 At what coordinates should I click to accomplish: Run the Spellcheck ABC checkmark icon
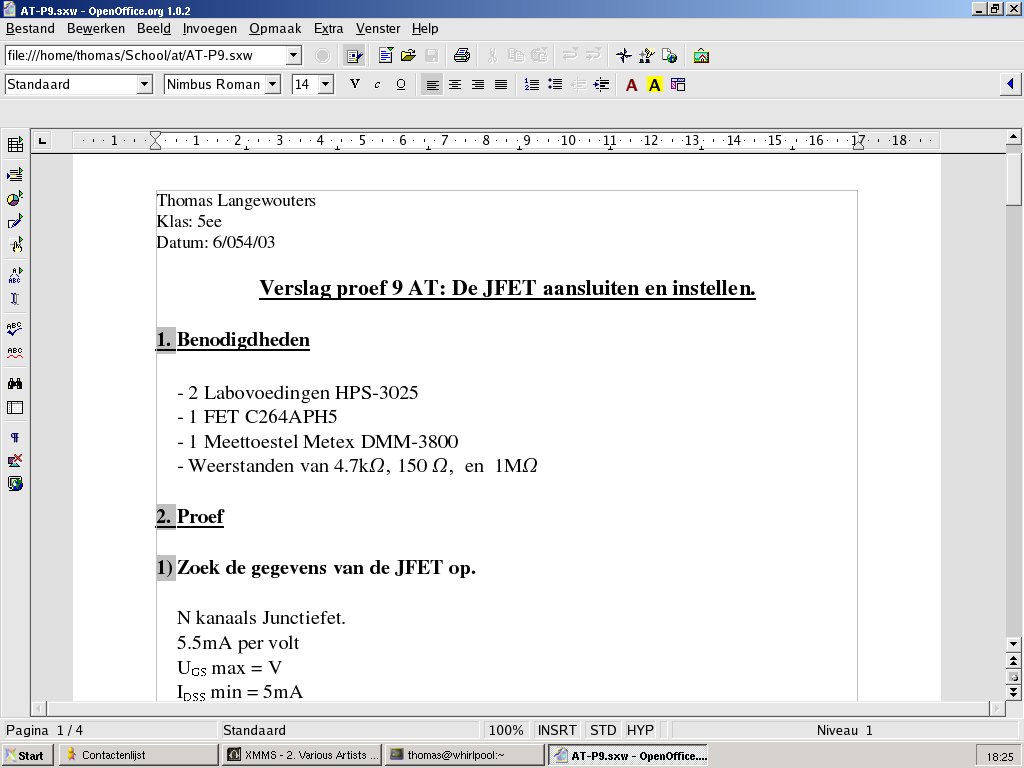(15, 328)
